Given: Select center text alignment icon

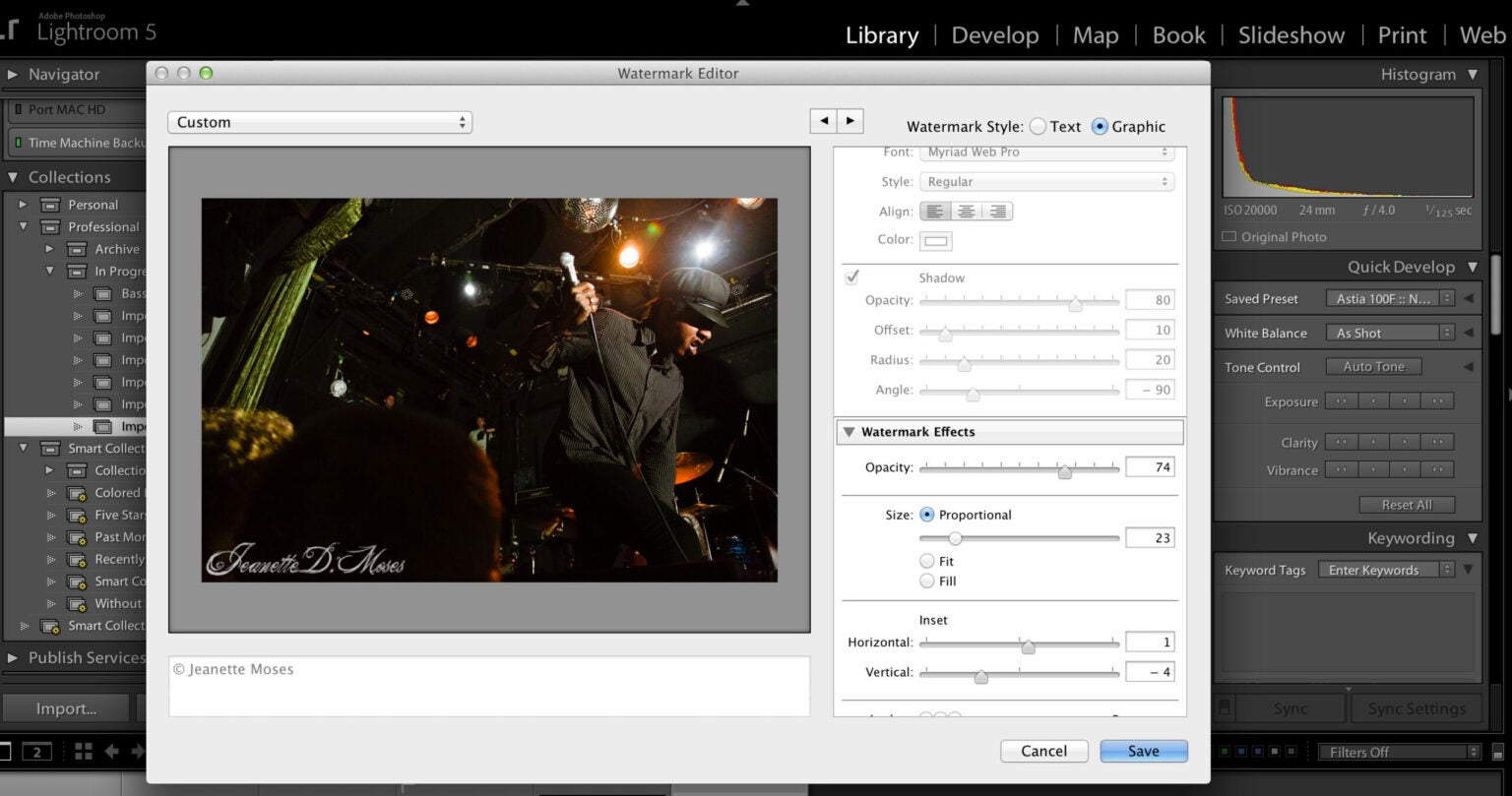Looking at the screenshot, I should pos(966,211).
